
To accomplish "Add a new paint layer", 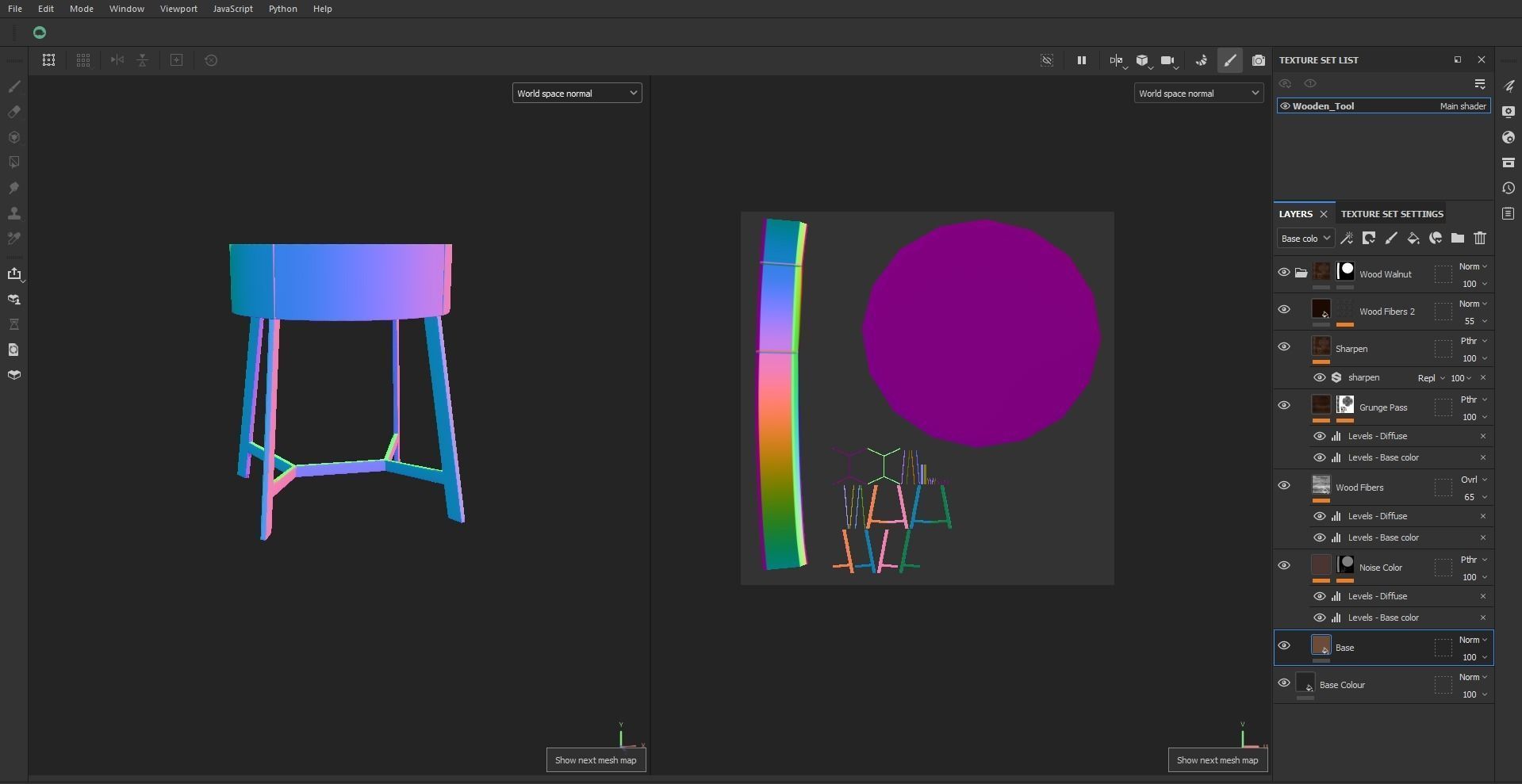I will click(1391, 238).
